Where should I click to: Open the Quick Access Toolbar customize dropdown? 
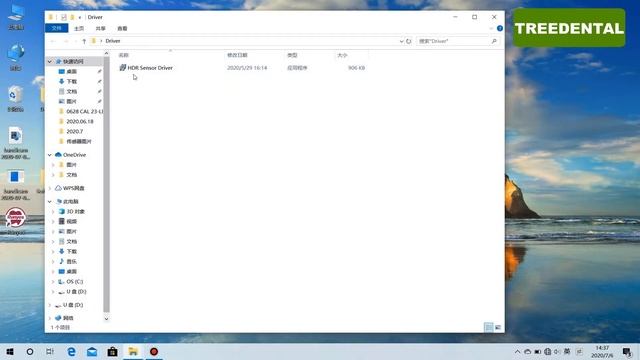tap(80, 17)
